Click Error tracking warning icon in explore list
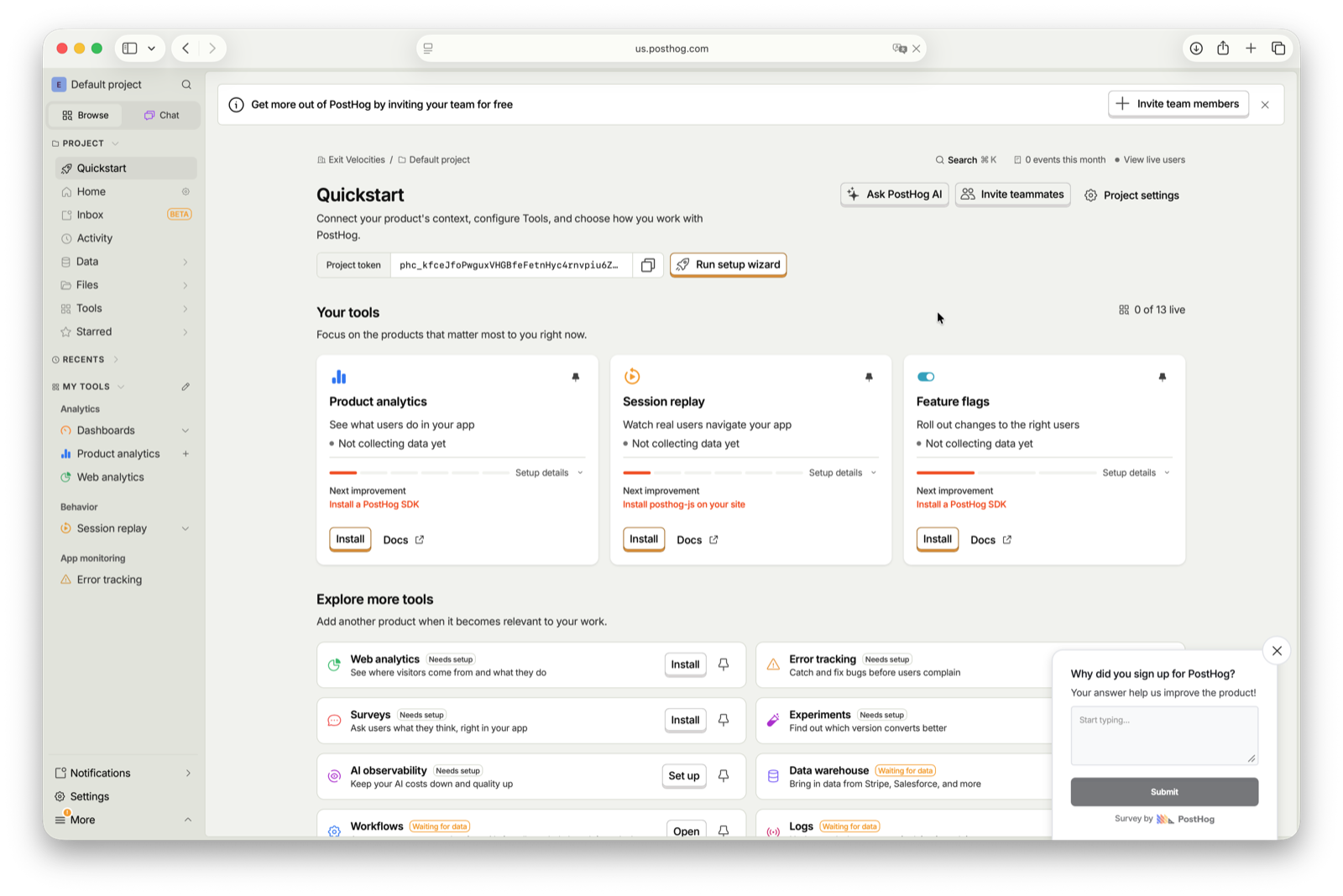The image size is (1343, 896). tap(773, 665)
